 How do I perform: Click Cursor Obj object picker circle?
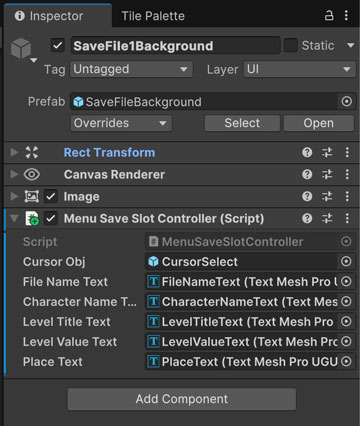pos(346,261)
